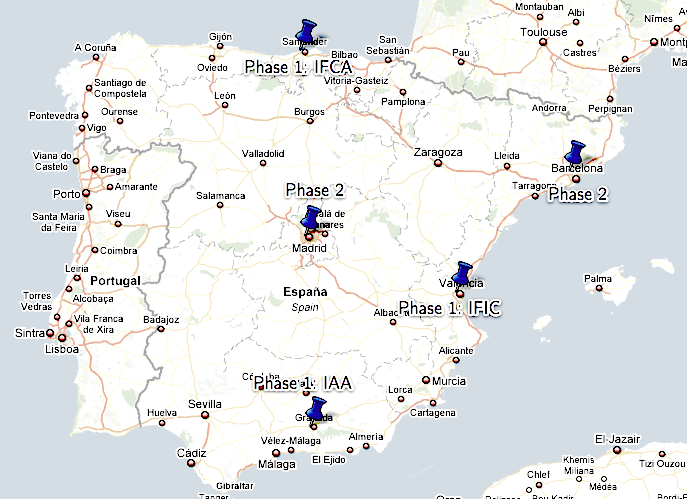
Task: Click the Huelva city marker
Action: click(x=162, y=423)
